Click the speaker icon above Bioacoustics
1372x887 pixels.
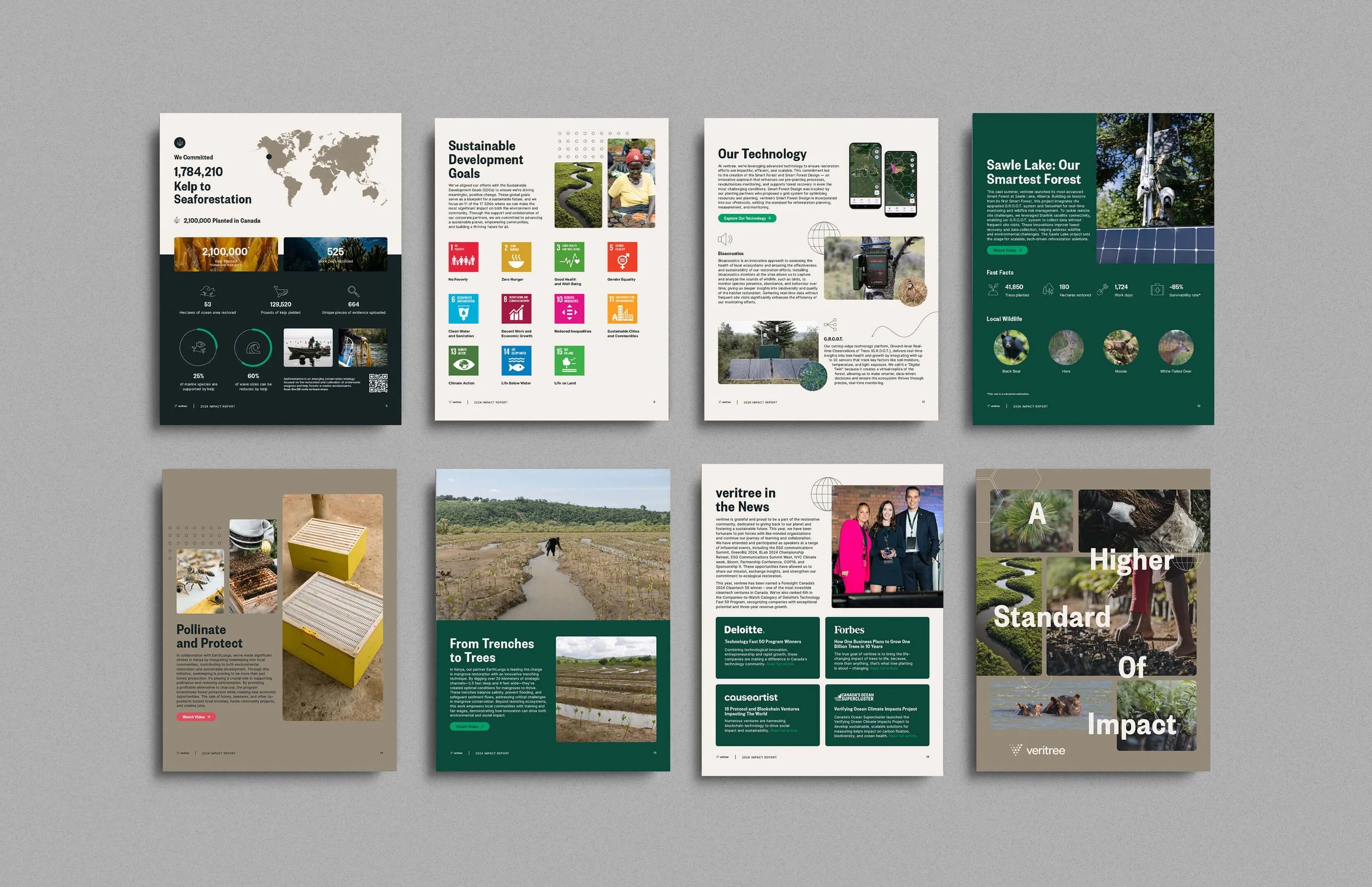click(x=724, y=238)
